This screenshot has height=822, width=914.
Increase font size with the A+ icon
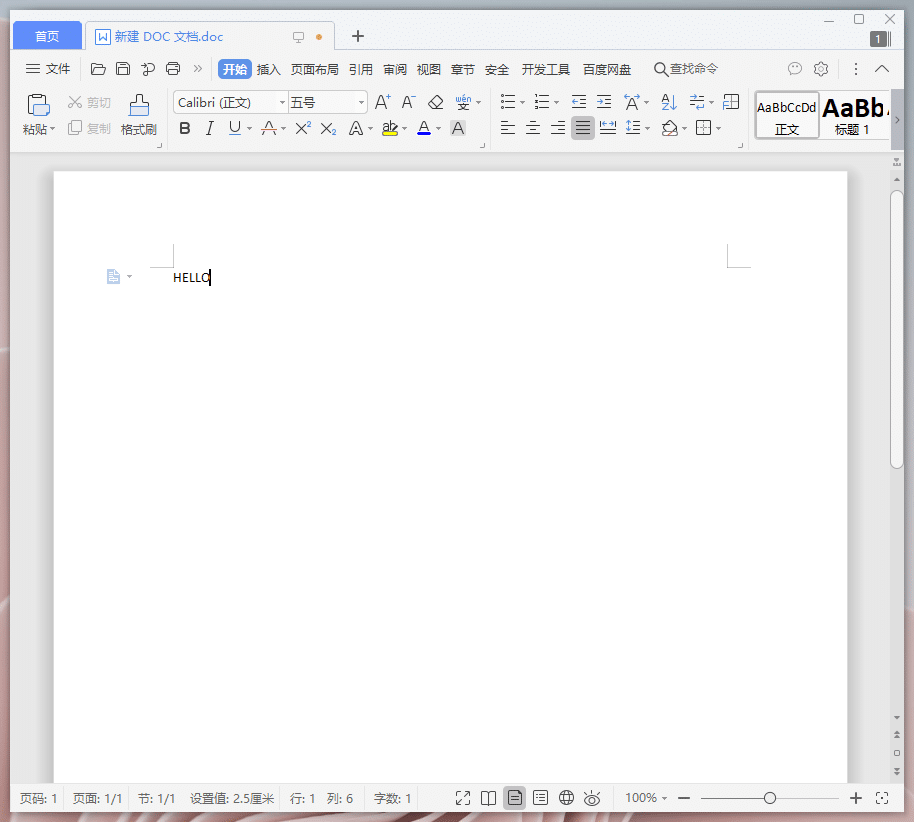[382, 102]
